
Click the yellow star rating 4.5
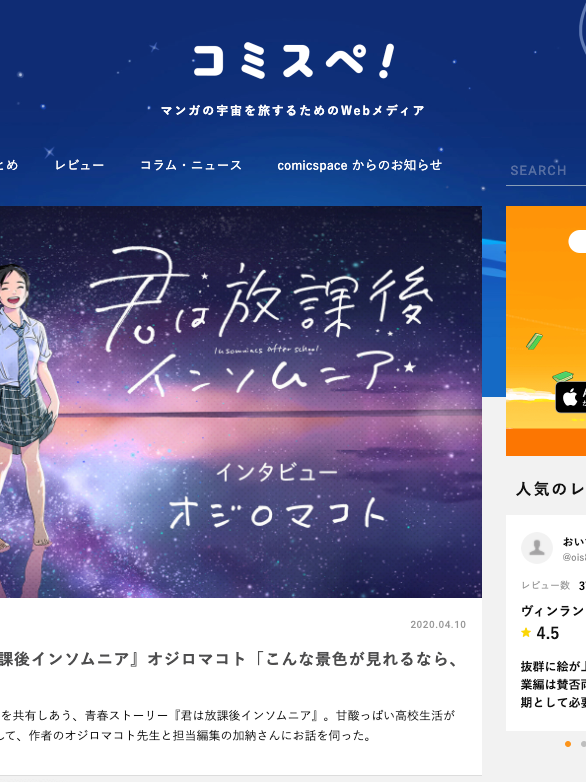point(540,633)
